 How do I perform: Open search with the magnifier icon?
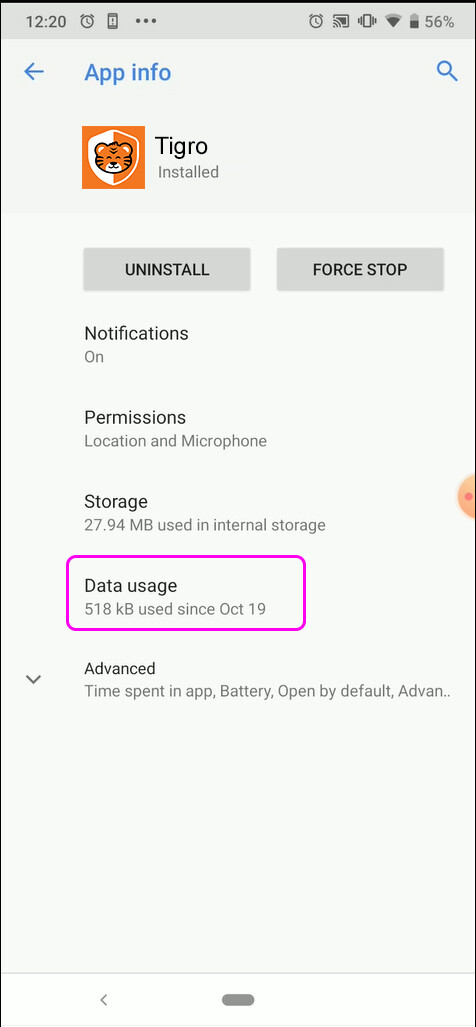(x=447, y=71)
